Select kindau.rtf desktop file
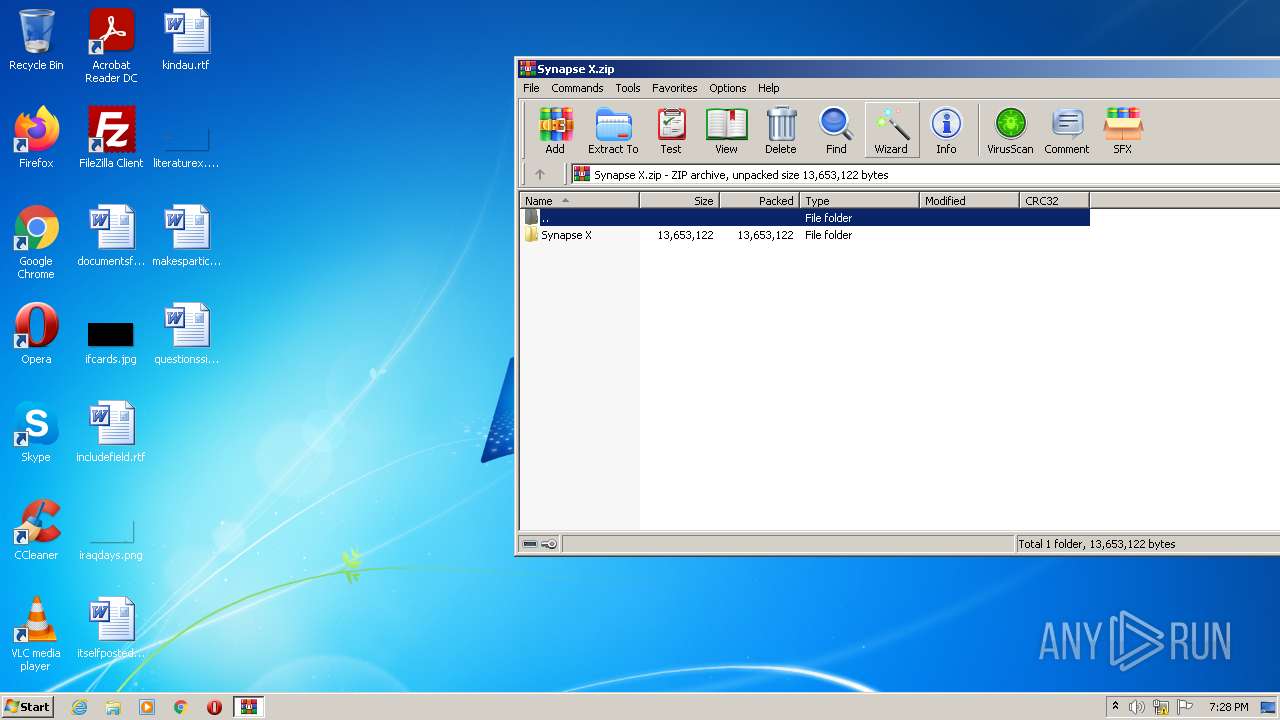The width and height of the screenshot is (1280, 720). 186,40
